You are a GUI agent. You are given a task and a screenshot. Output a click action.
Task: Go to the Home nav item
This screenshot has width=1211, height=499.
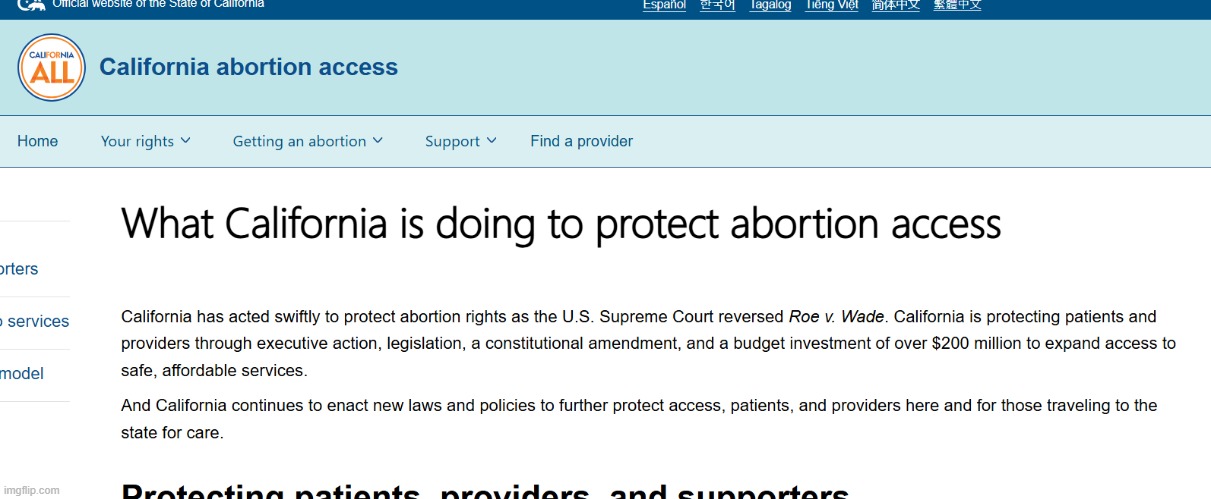click(37, 141)
